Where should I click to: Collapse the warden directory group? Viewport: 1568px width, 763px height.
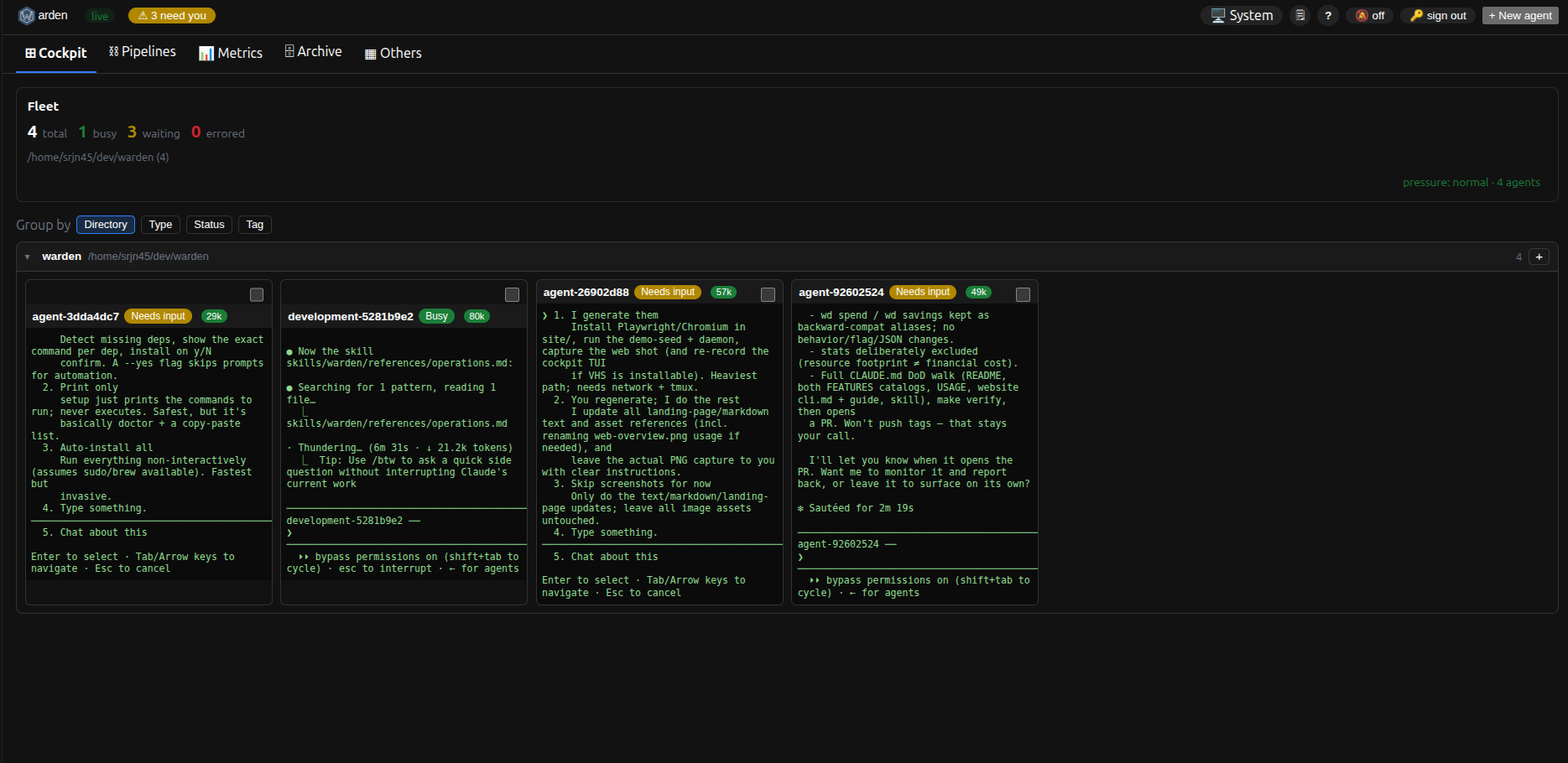coord(28,257)
